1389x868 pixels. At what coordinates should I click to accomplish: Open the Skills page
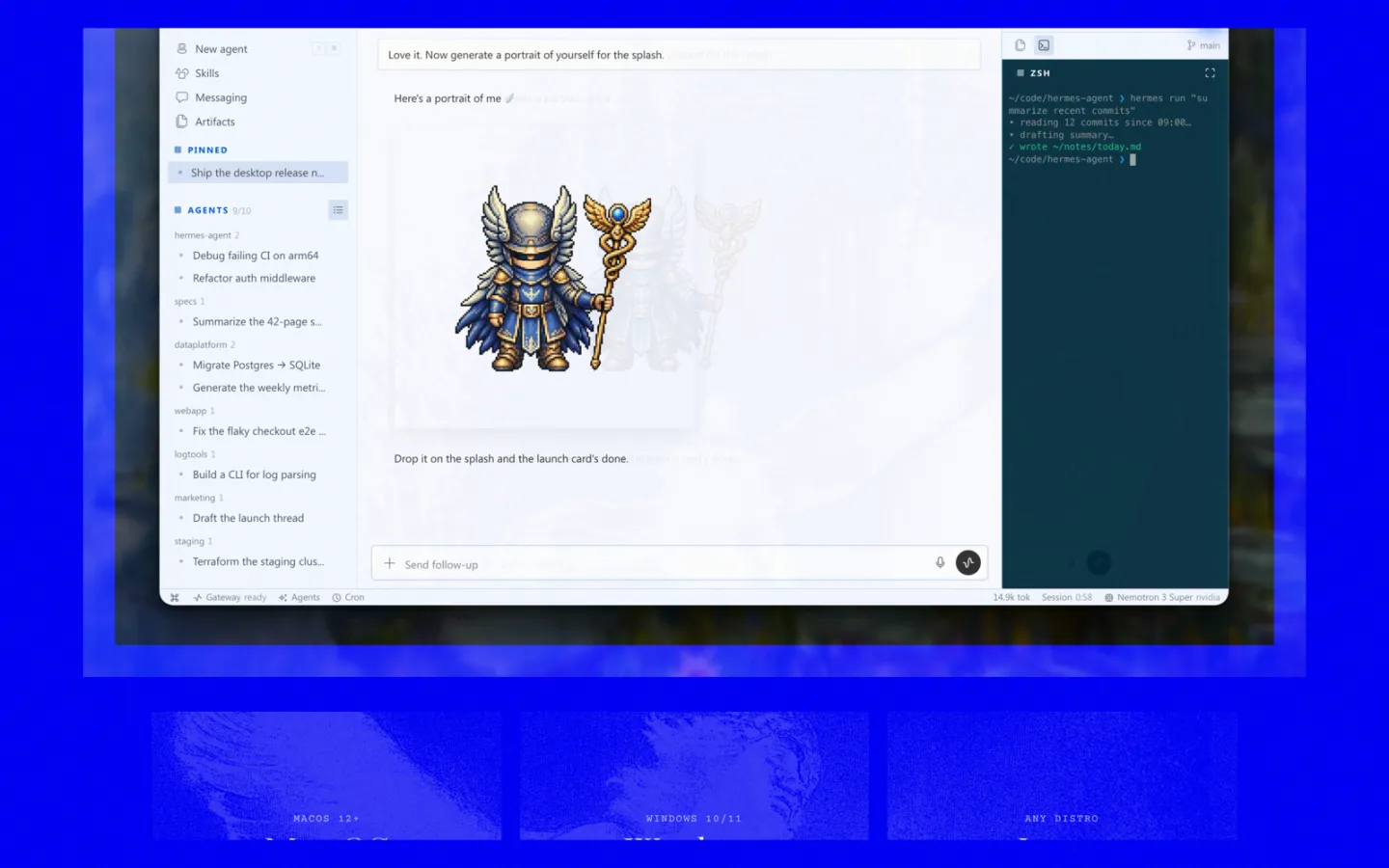tap(207, 73)
